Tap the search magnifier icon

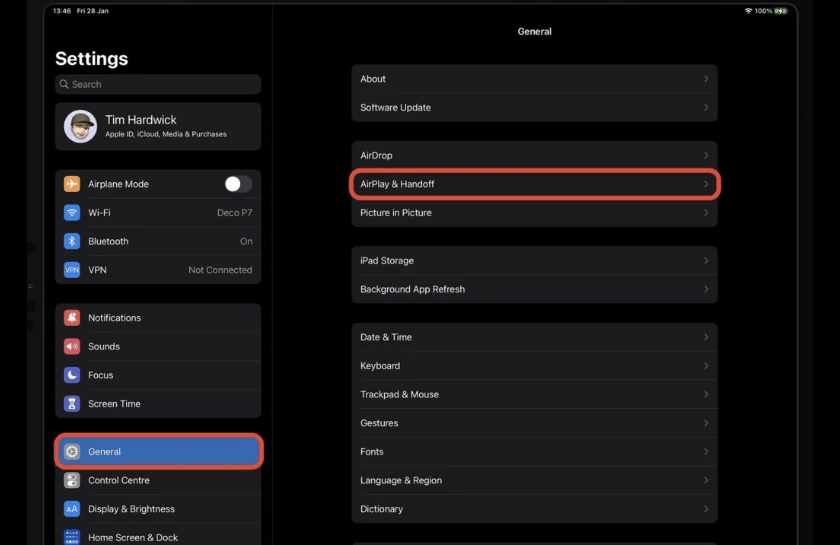[x=64, y=84]
